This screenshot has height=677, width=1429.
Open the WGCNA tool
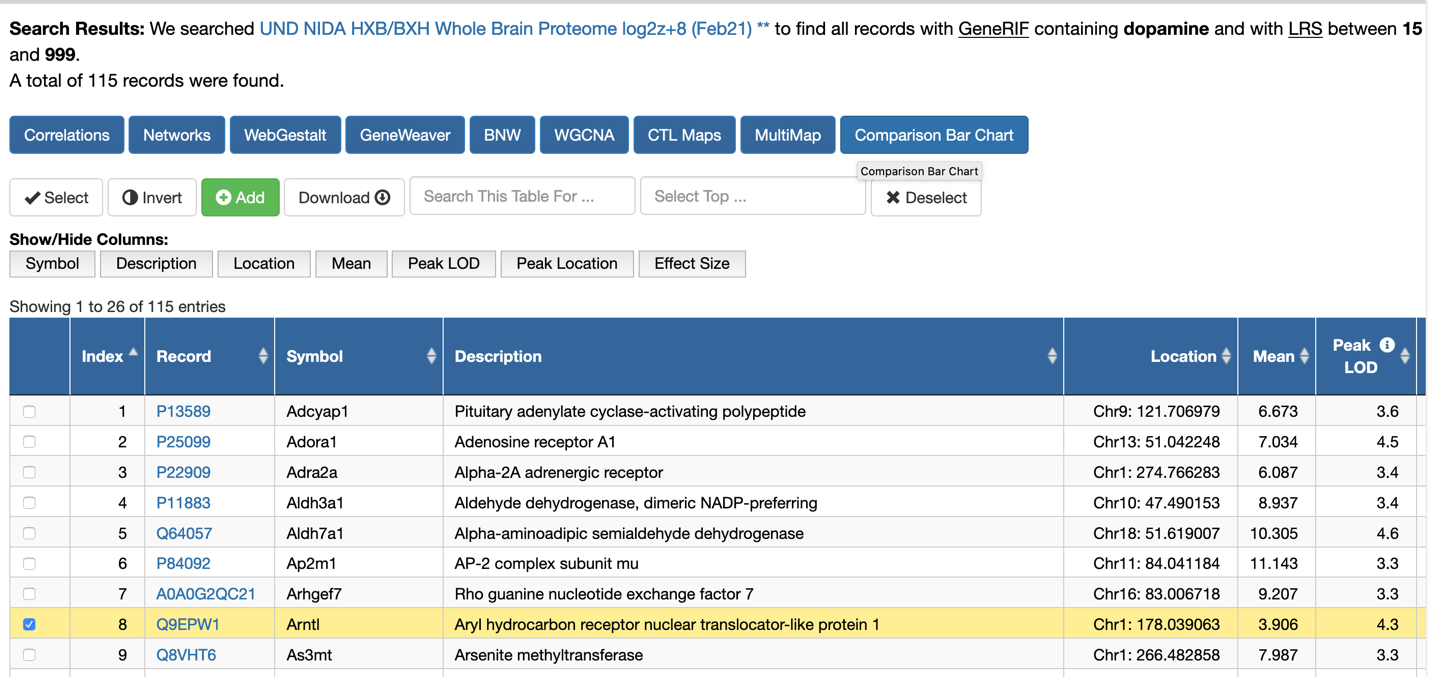pyautogui.click(x=584, y=135)
